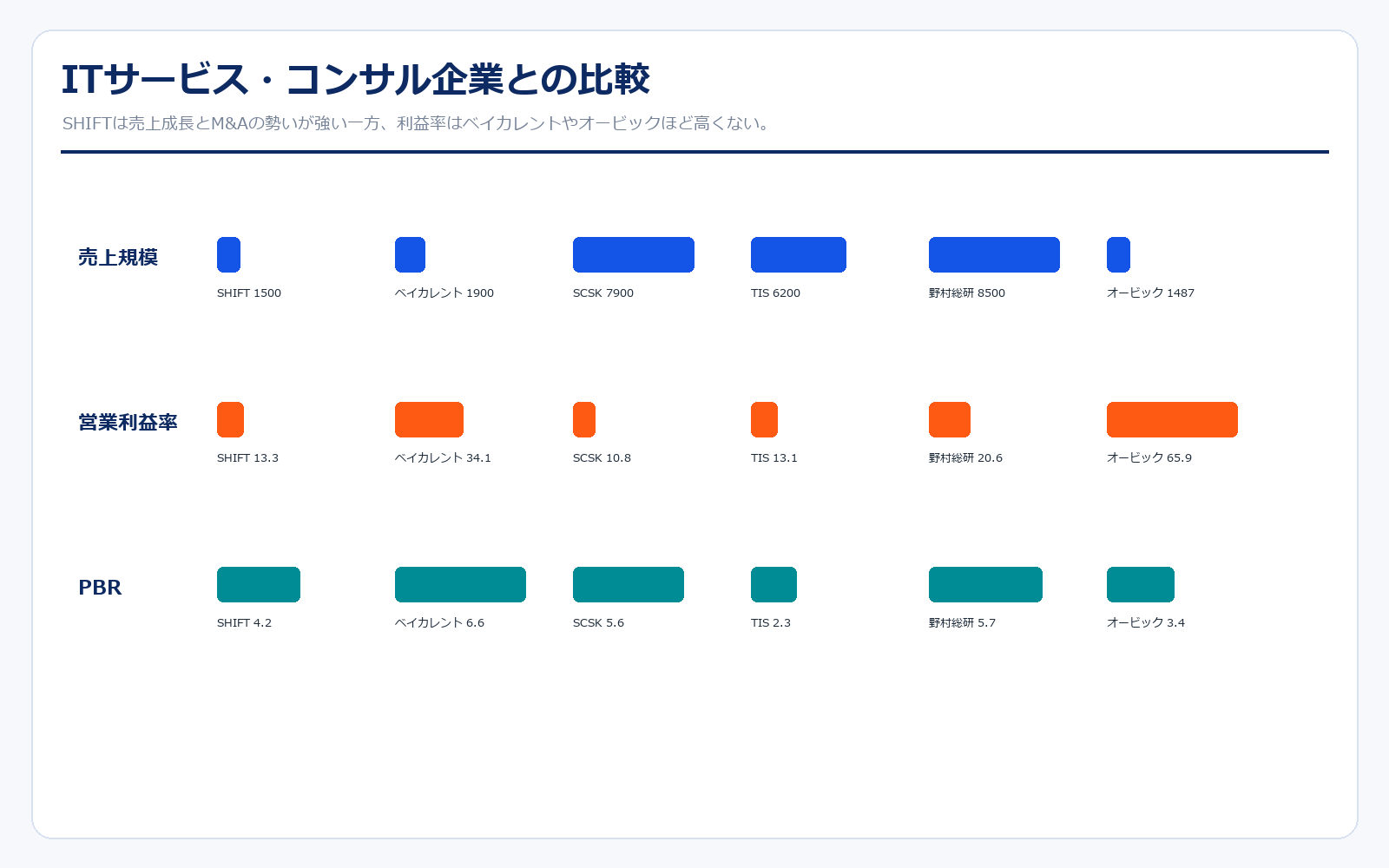This screenshot has height=868, width=1389.
Task: Select the 売上規模 row label
Action: click(118, 257)
